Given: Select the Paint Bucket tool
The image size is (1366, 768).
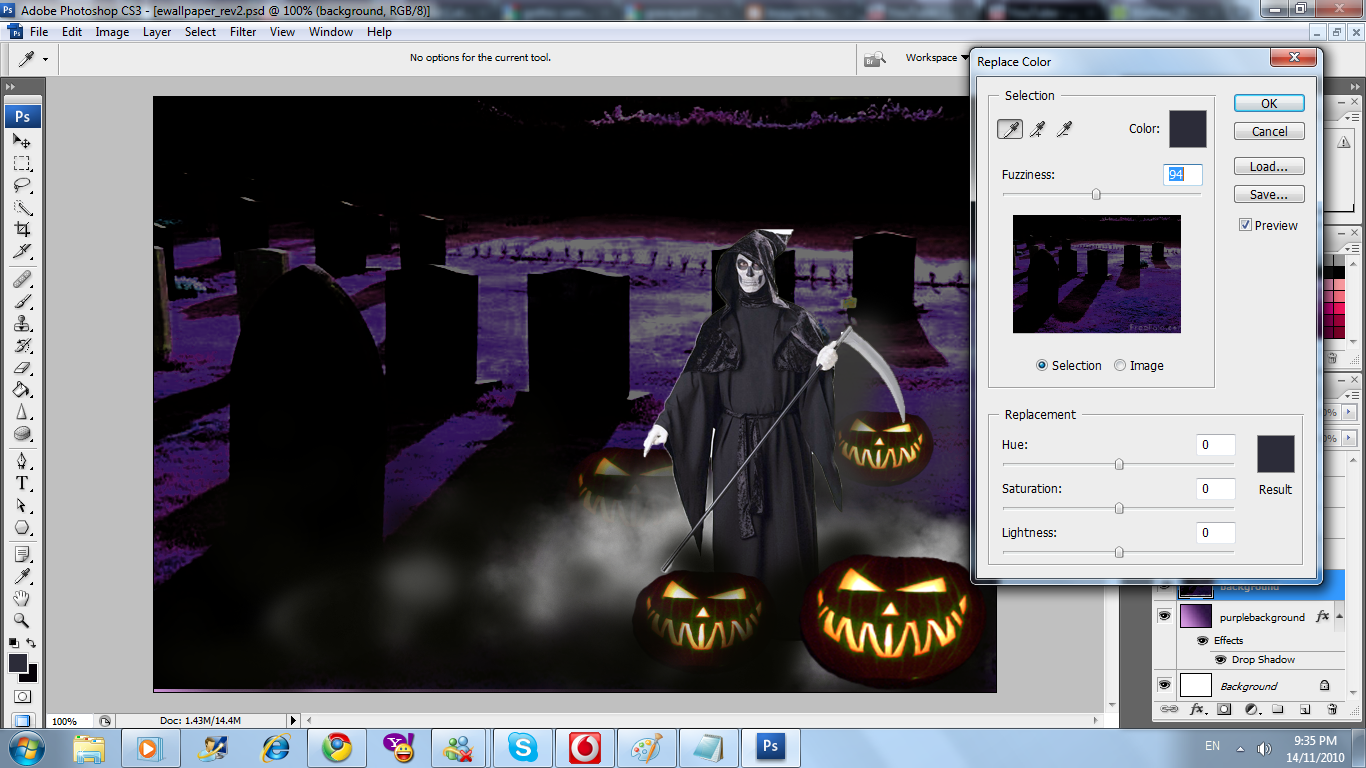Looking at the screenshot, I should [22, 389].
